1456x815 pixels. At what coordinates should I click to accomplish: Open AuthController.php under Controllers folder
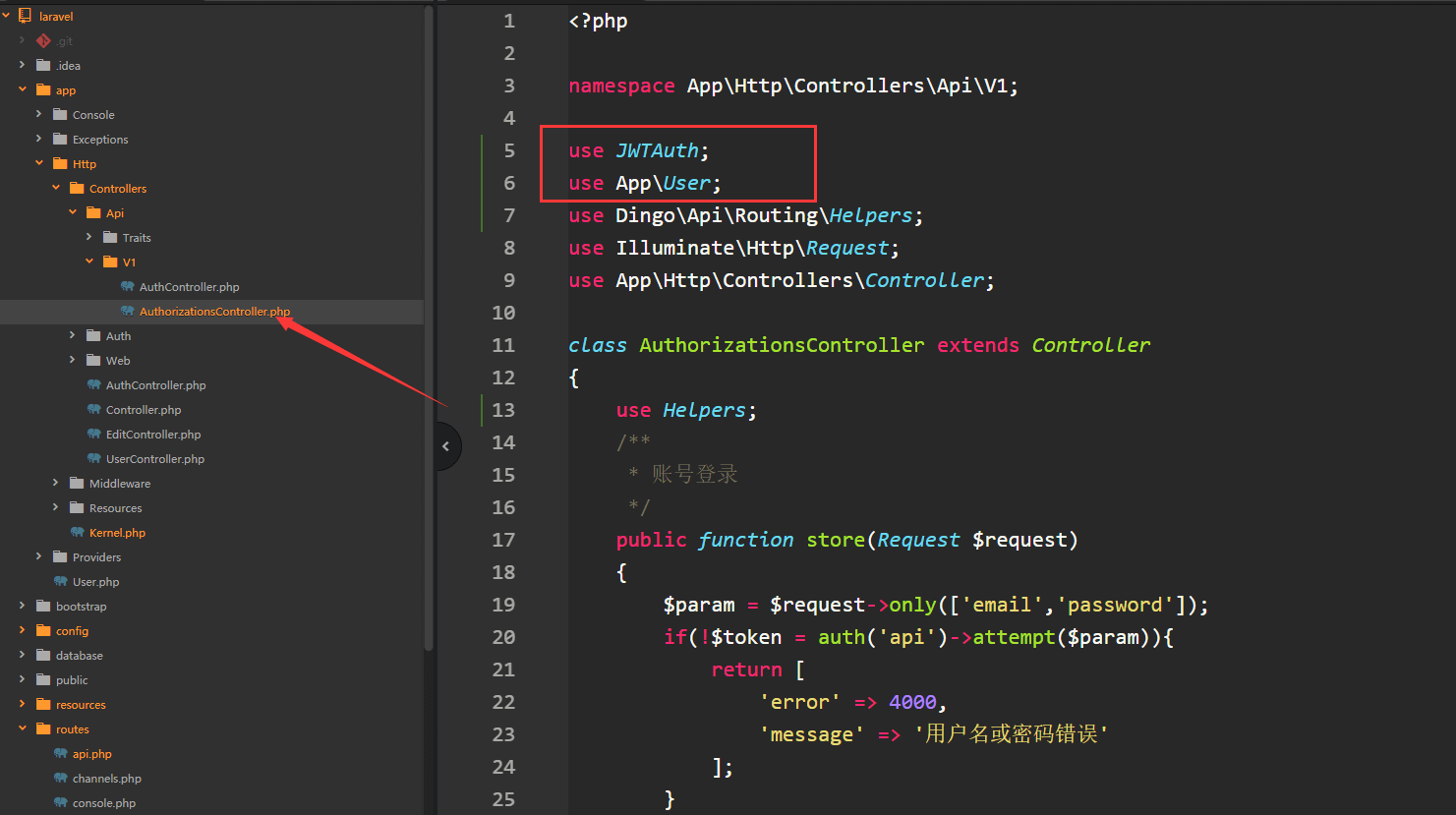(x=155, y=385)
